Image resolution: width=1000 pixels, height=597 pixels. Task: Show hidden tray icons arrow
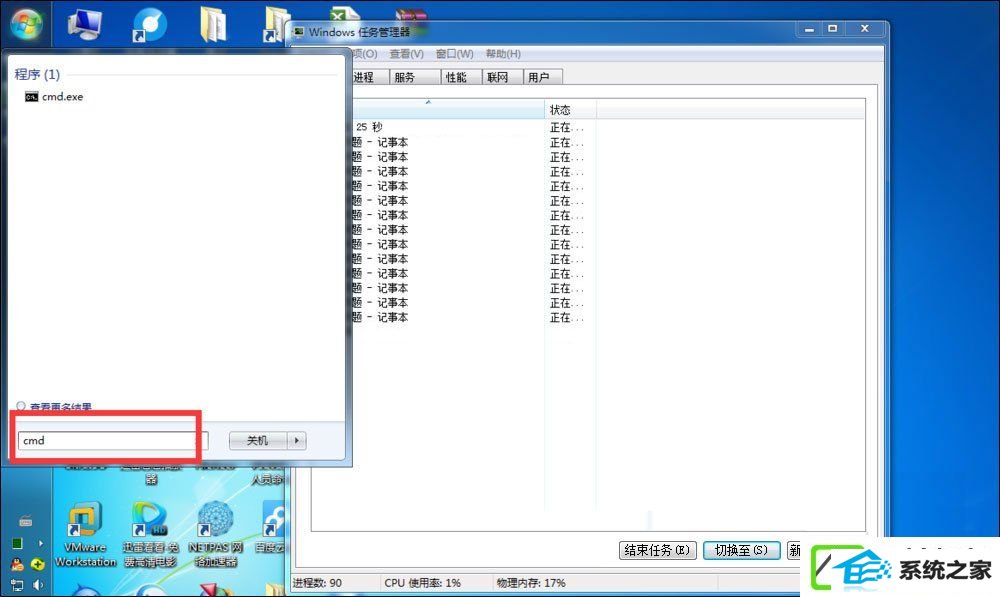pos(40,543)
